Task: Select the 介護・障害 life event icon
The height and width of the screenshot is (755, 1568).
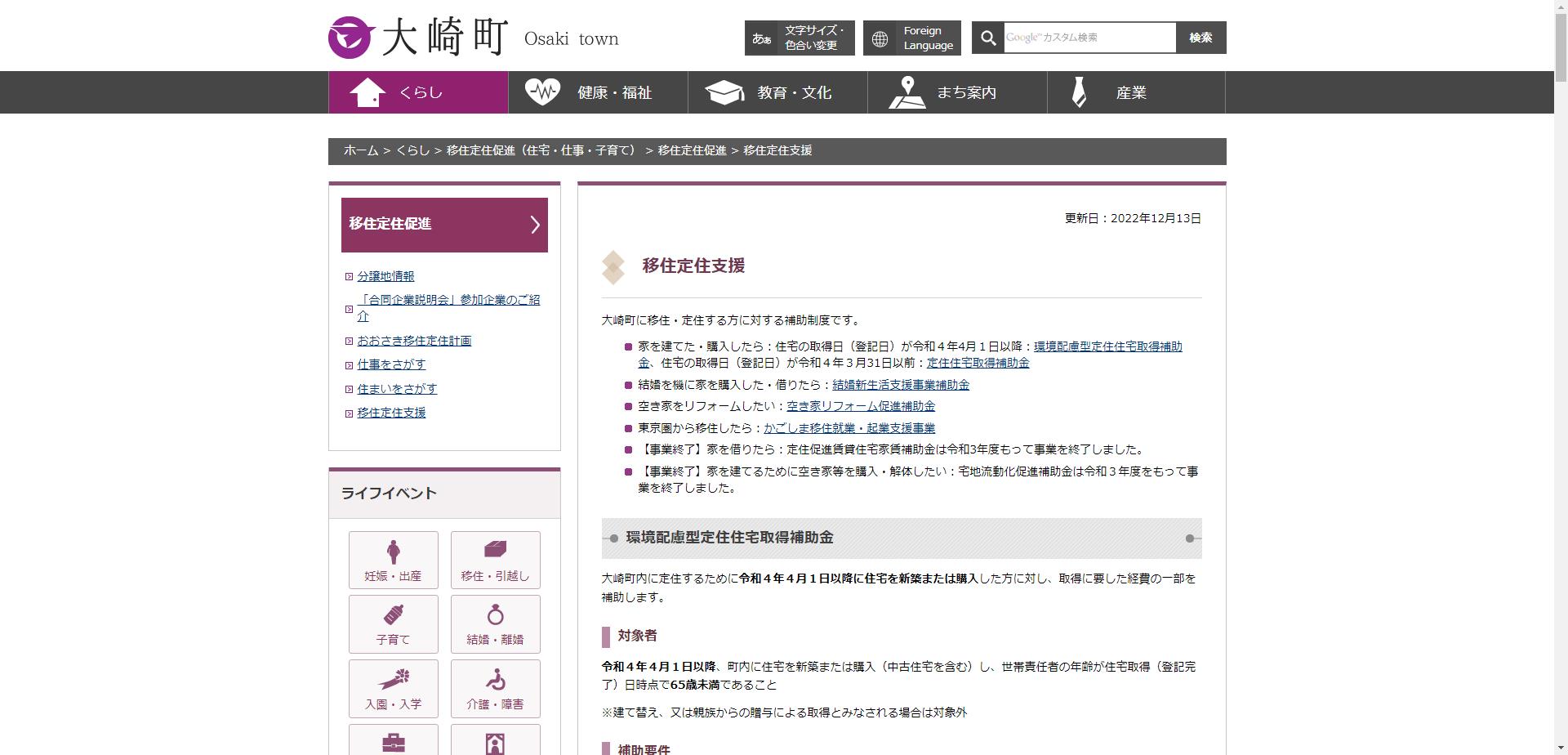Action: pyautogui.click(x=496, y=689)
